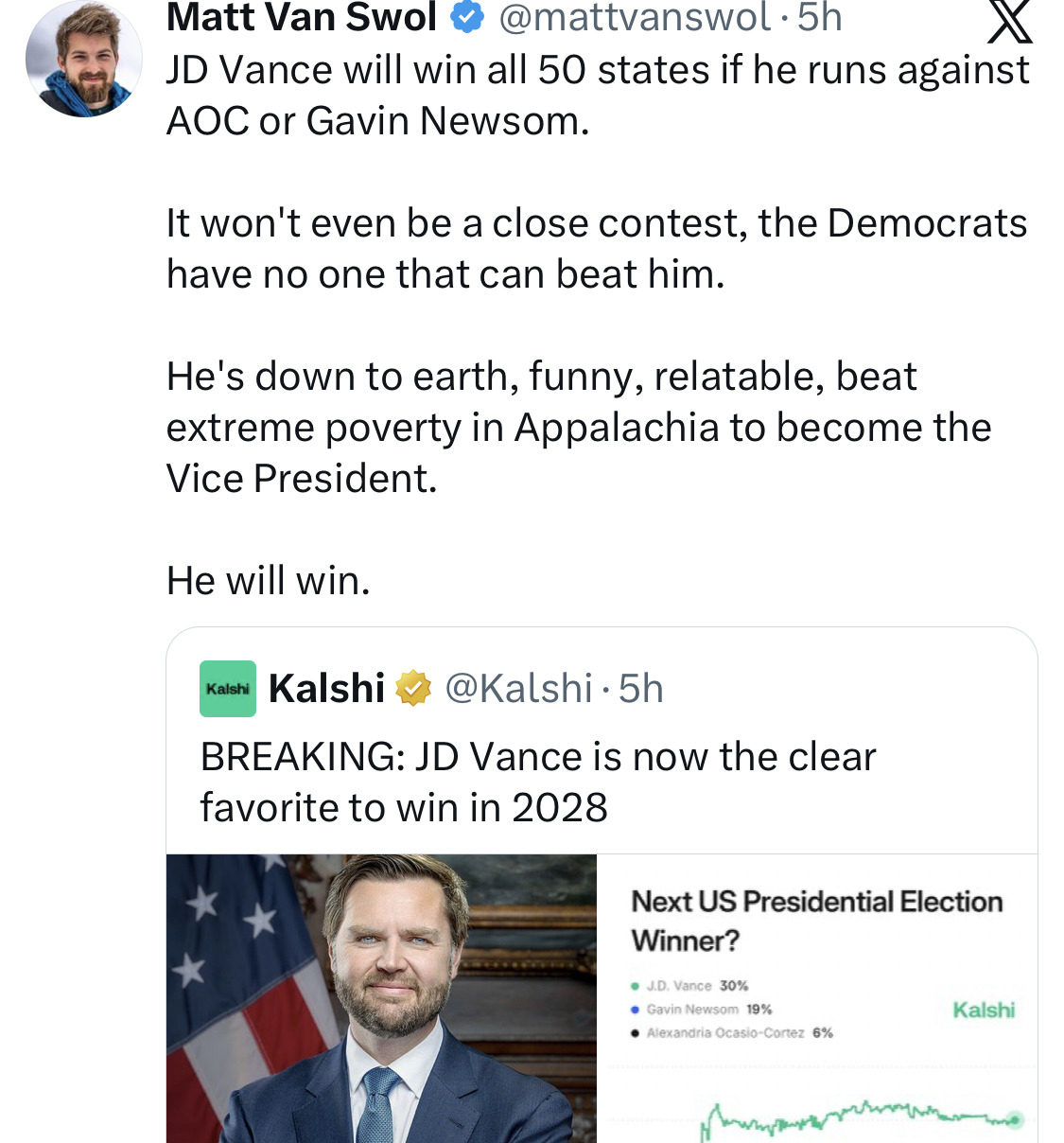
Task: Visit the @mattvanswol handle link
Action: pos(635,17)
